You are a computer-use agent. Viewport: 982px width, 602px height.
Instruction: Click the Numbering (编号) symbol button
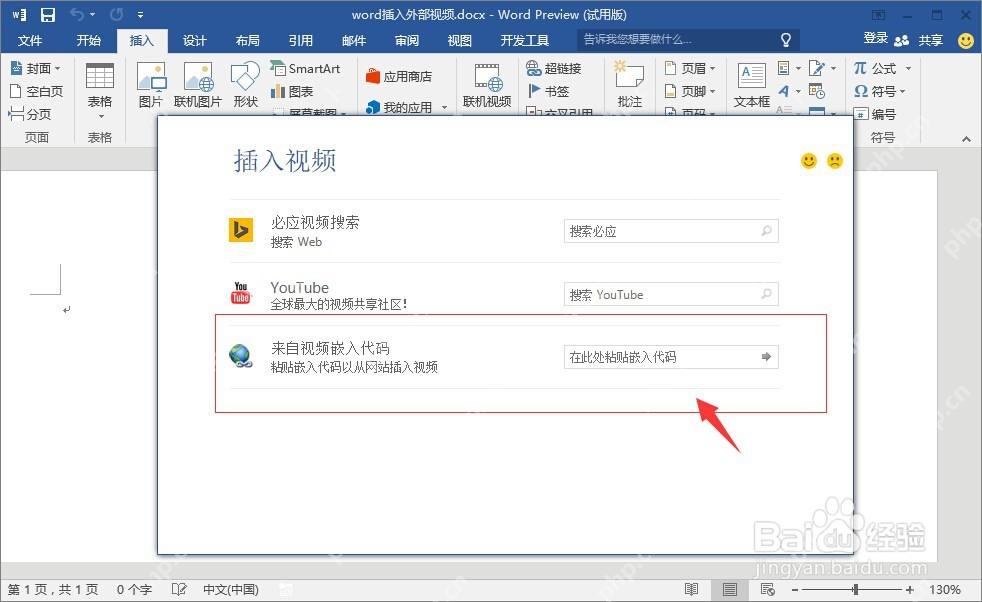click(x=876, y=114)
